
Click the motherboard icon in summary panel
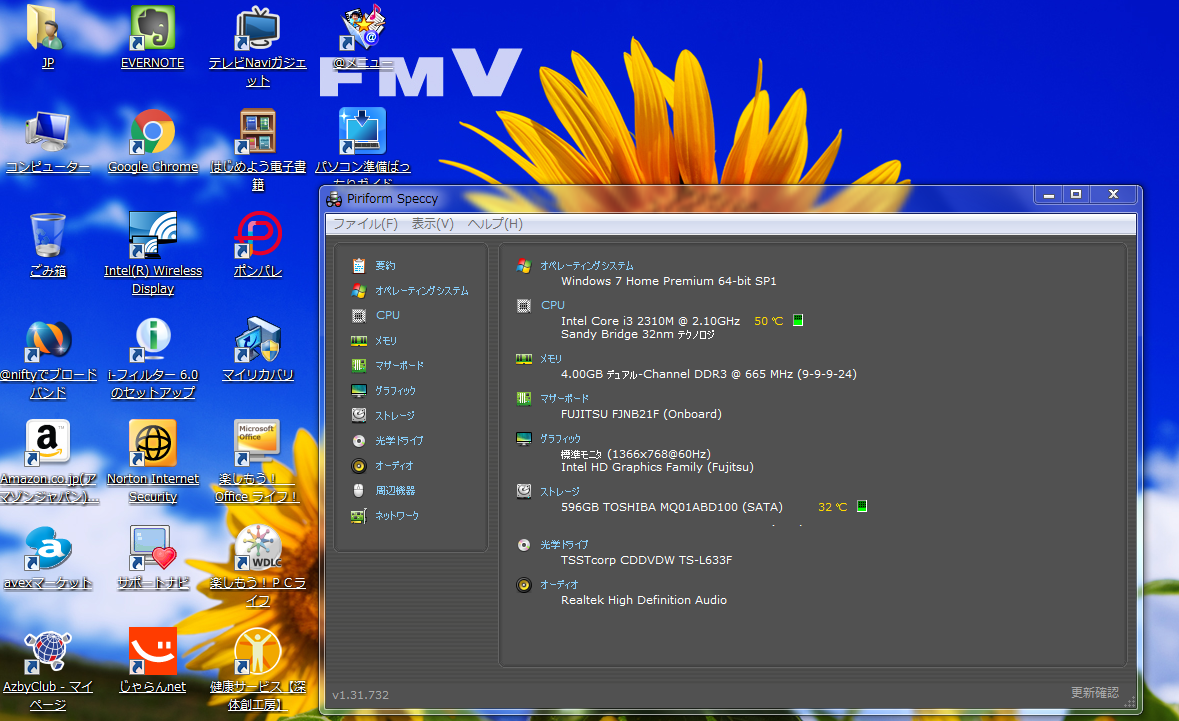click(x=524, y=398)
